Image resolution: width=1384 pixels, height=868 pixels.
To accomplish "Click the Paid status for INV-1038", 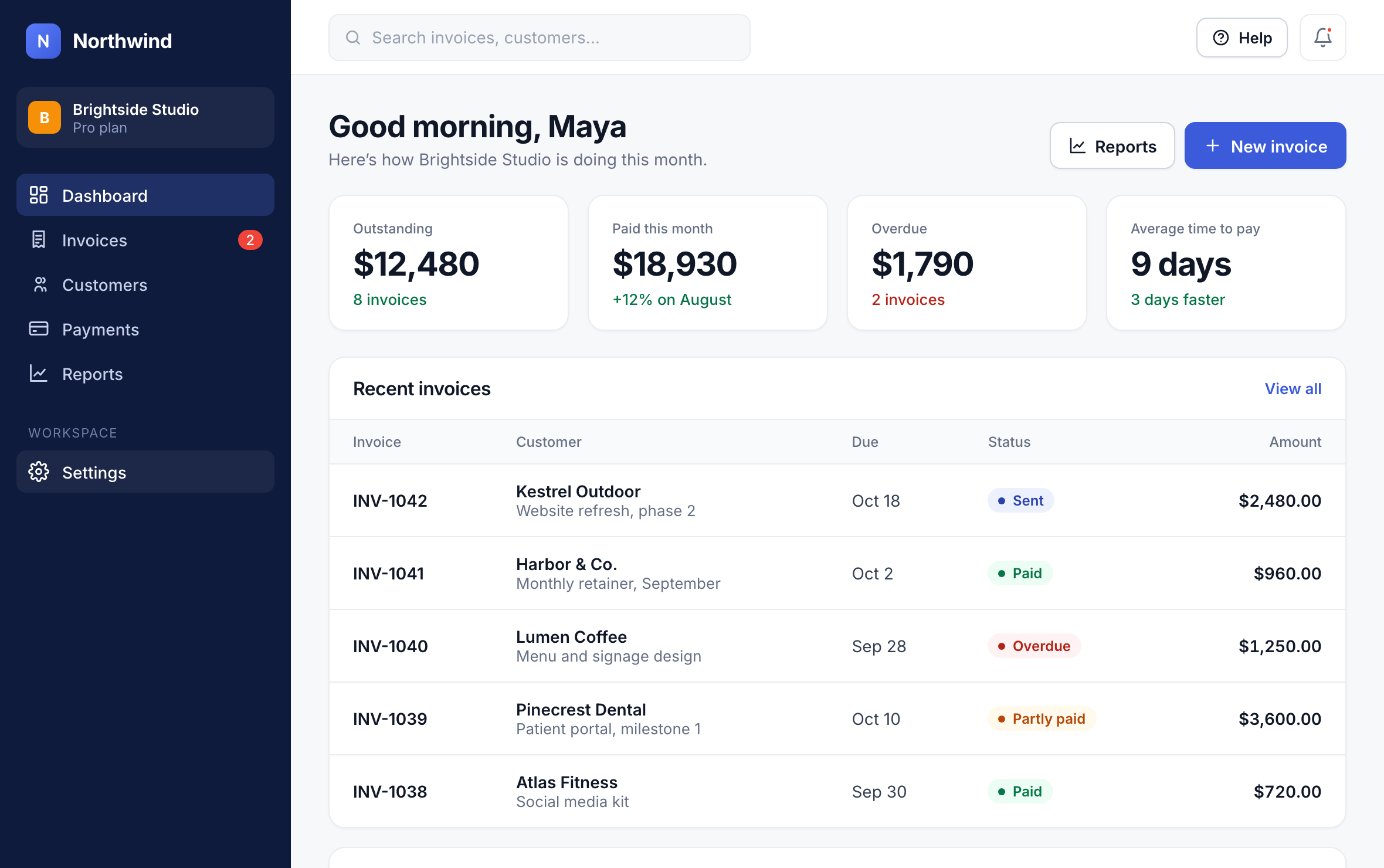I will pyautogui.click(x=1020, y=791).
